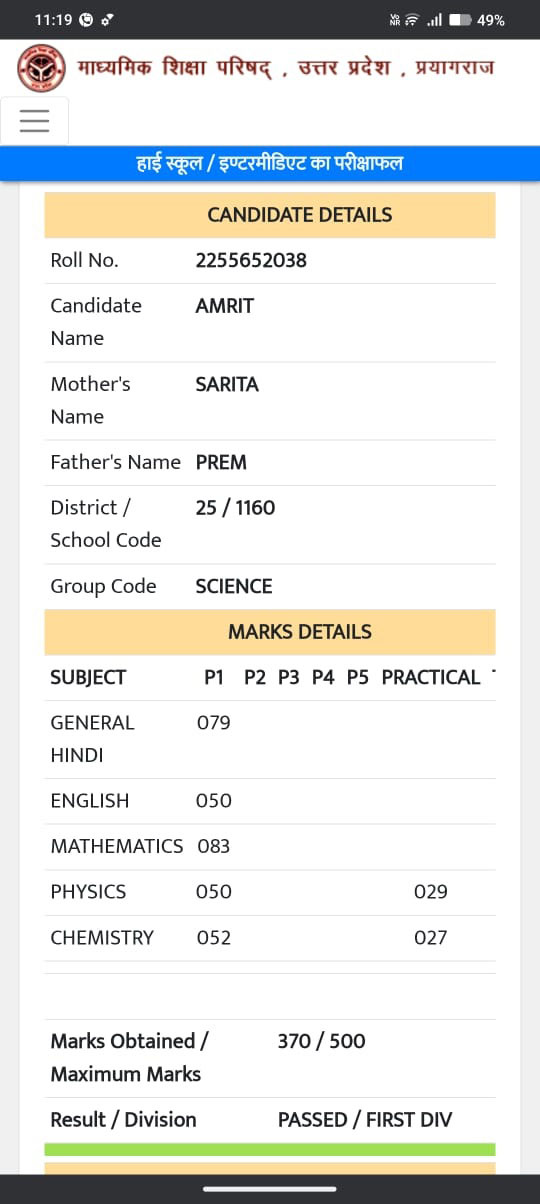
Task: Tap the CANDIDATE DETAILS header
Action: [x=270, y=215]
